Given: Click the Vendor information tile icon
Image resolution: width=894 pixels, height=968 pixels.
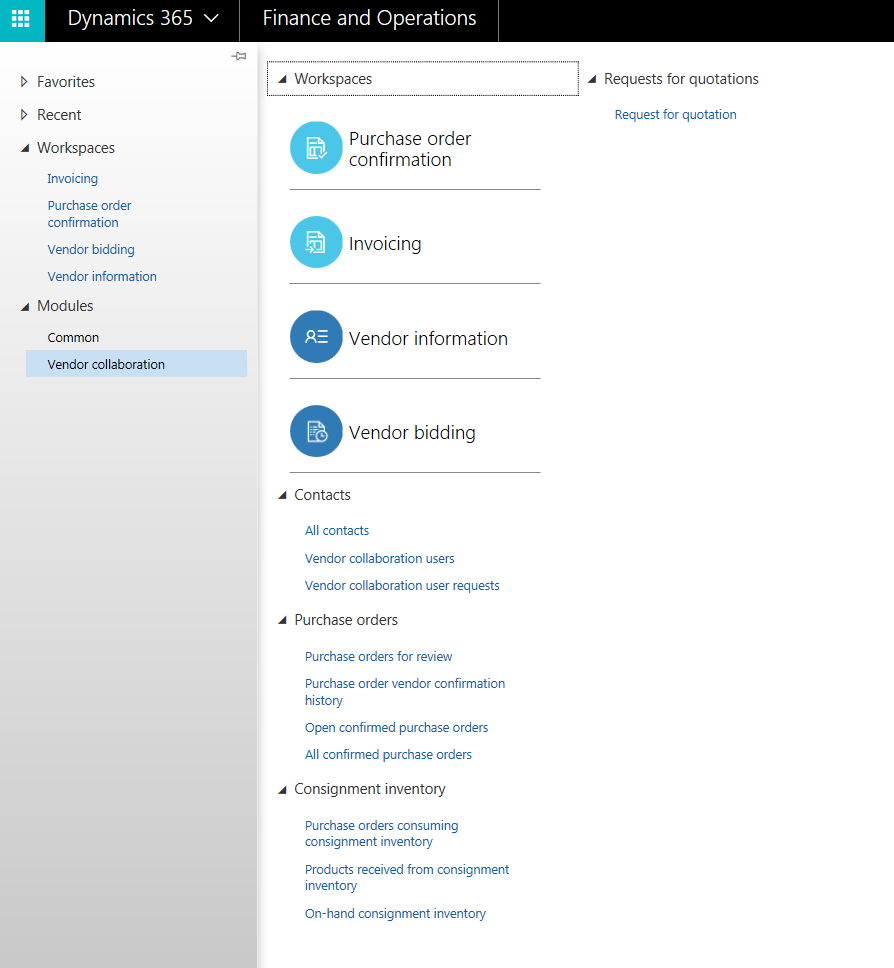Looking at the screenshot, I should (316, 337).
